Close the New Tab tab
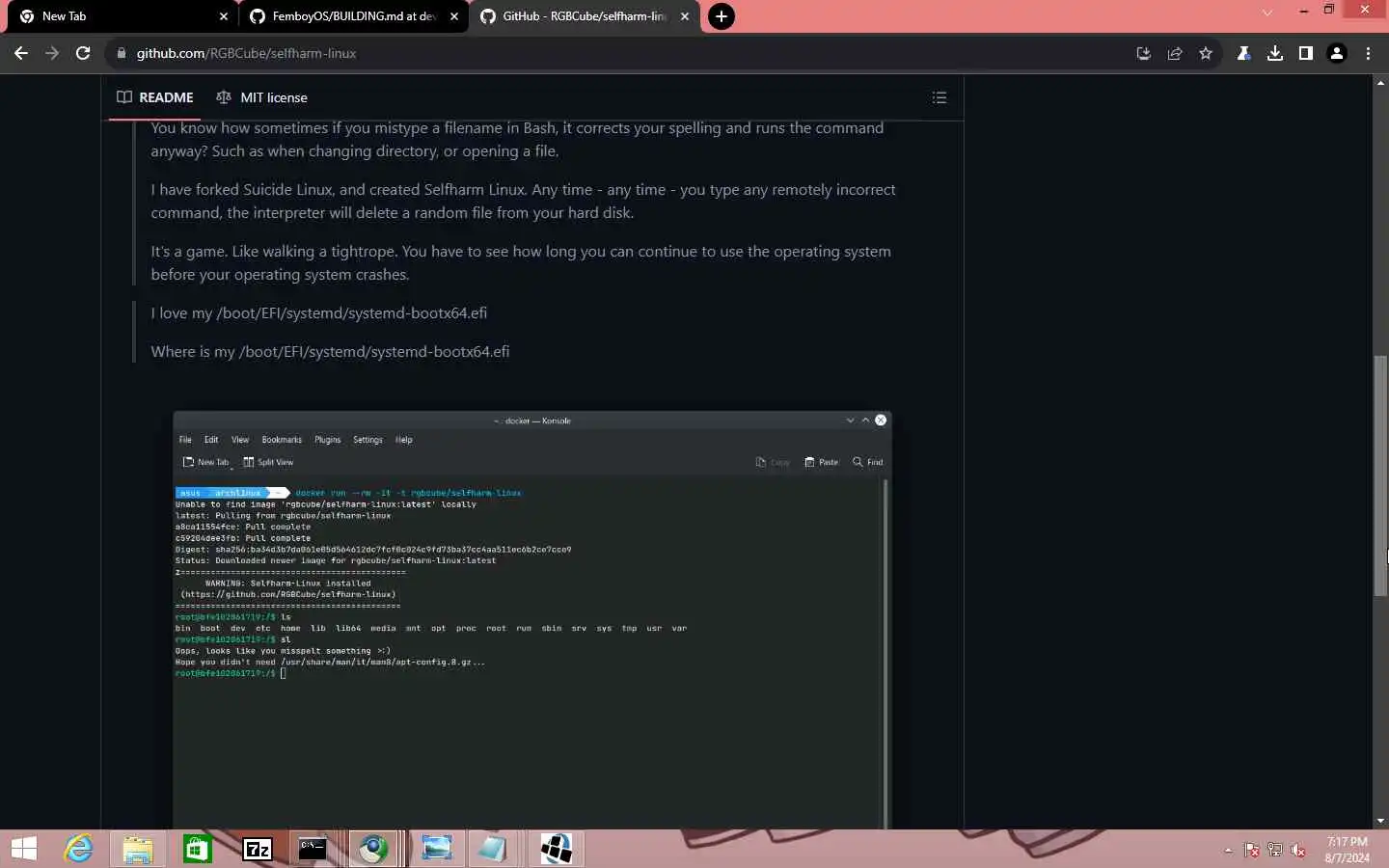The image size is (1389, 868). click(x=224, y=16)
